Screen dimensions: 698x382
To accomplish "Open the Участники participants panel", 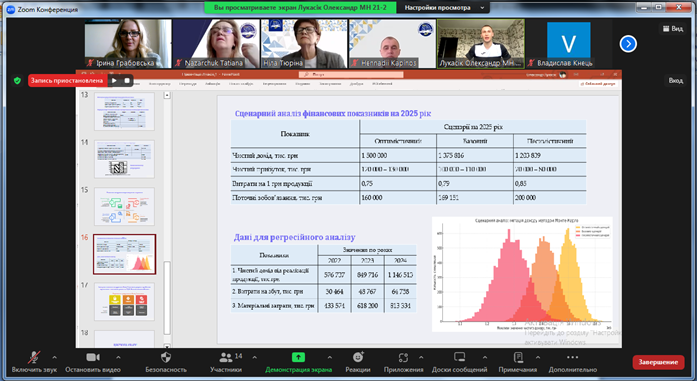I will pyautogui.click(x=226, y=357).
